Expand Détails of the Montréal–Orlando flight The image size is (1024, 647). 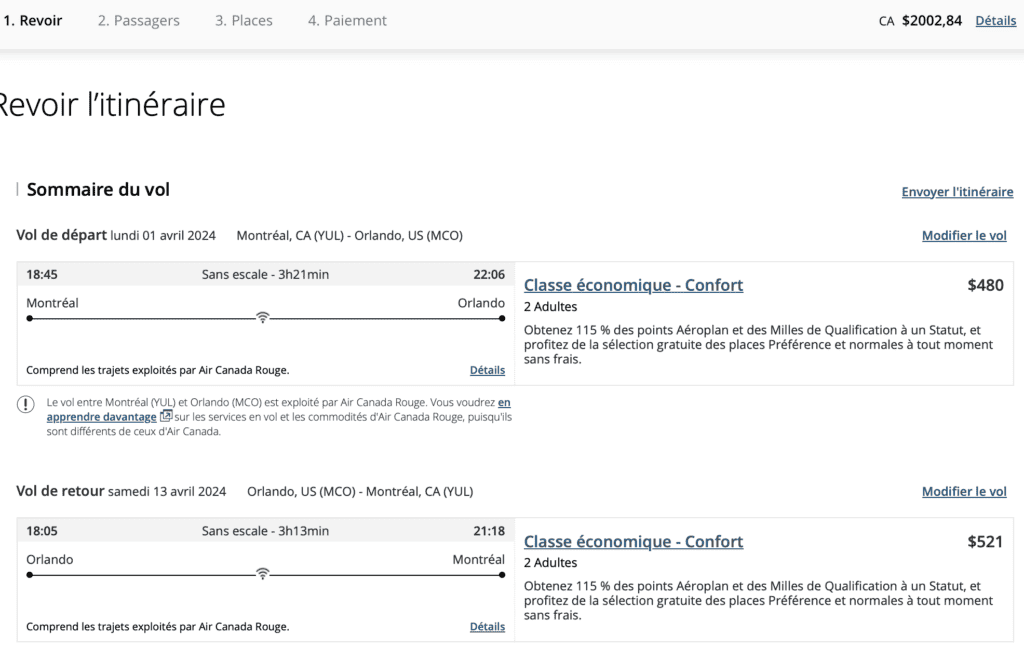point(487,370)
